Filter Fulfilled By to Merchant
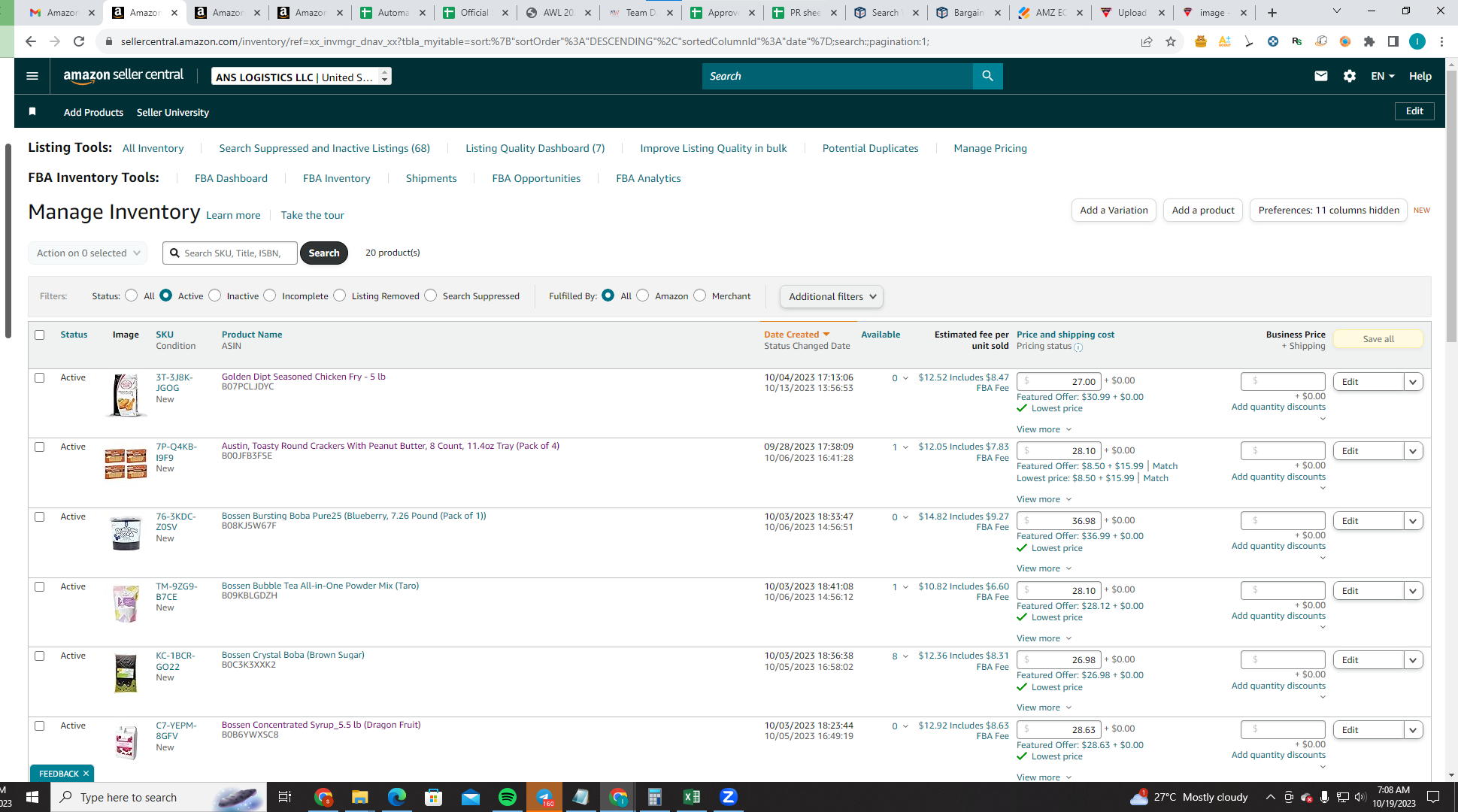Screen dimensions: 1458x812 coord(700,295)
